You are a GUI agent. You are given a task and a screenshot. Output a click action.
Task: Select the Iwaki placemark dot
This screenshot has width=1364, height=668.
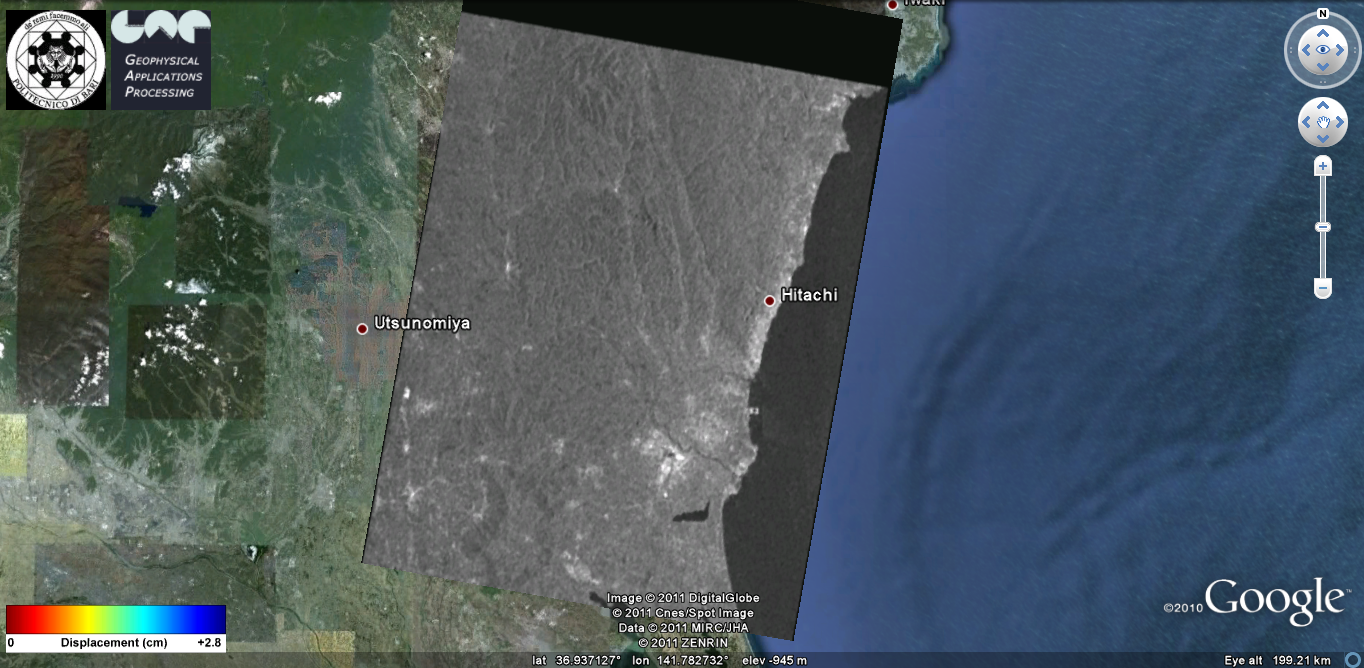tap(892, 4)
